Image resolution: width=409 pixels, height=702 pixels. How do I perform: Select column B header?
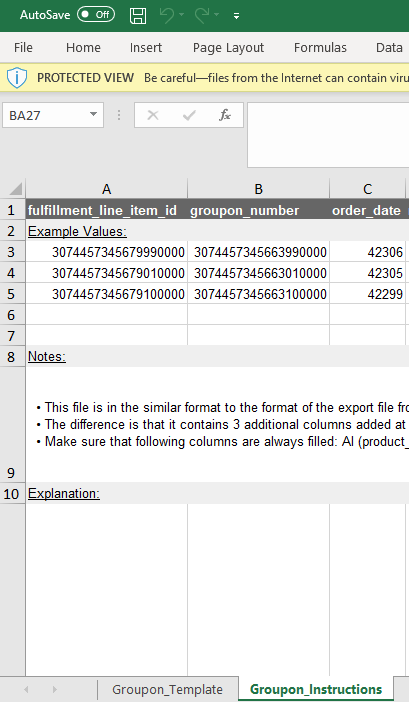click(258, 189)
